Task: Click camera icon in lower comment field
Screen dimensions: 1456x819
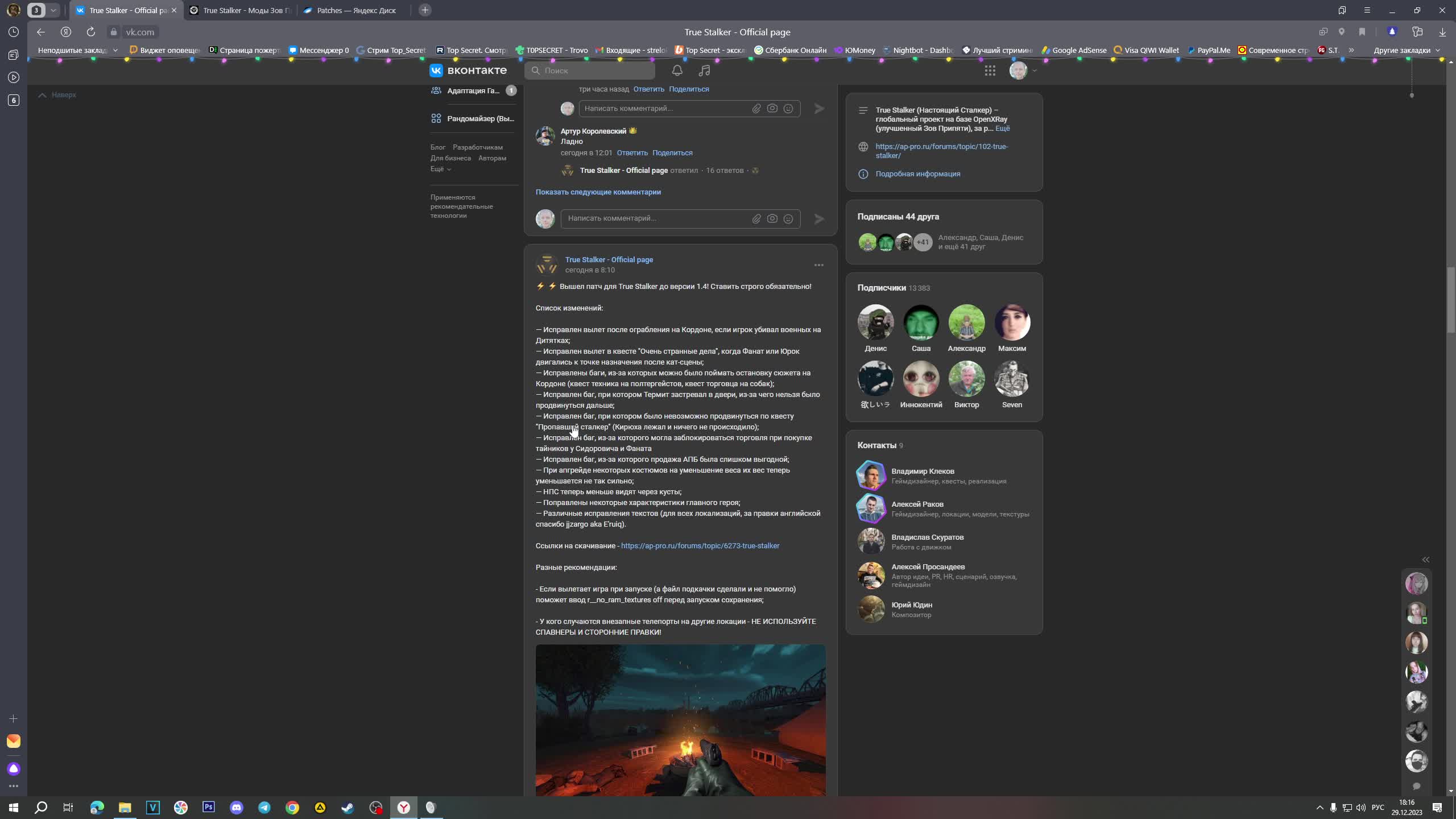Action: [x=772, y=218]
